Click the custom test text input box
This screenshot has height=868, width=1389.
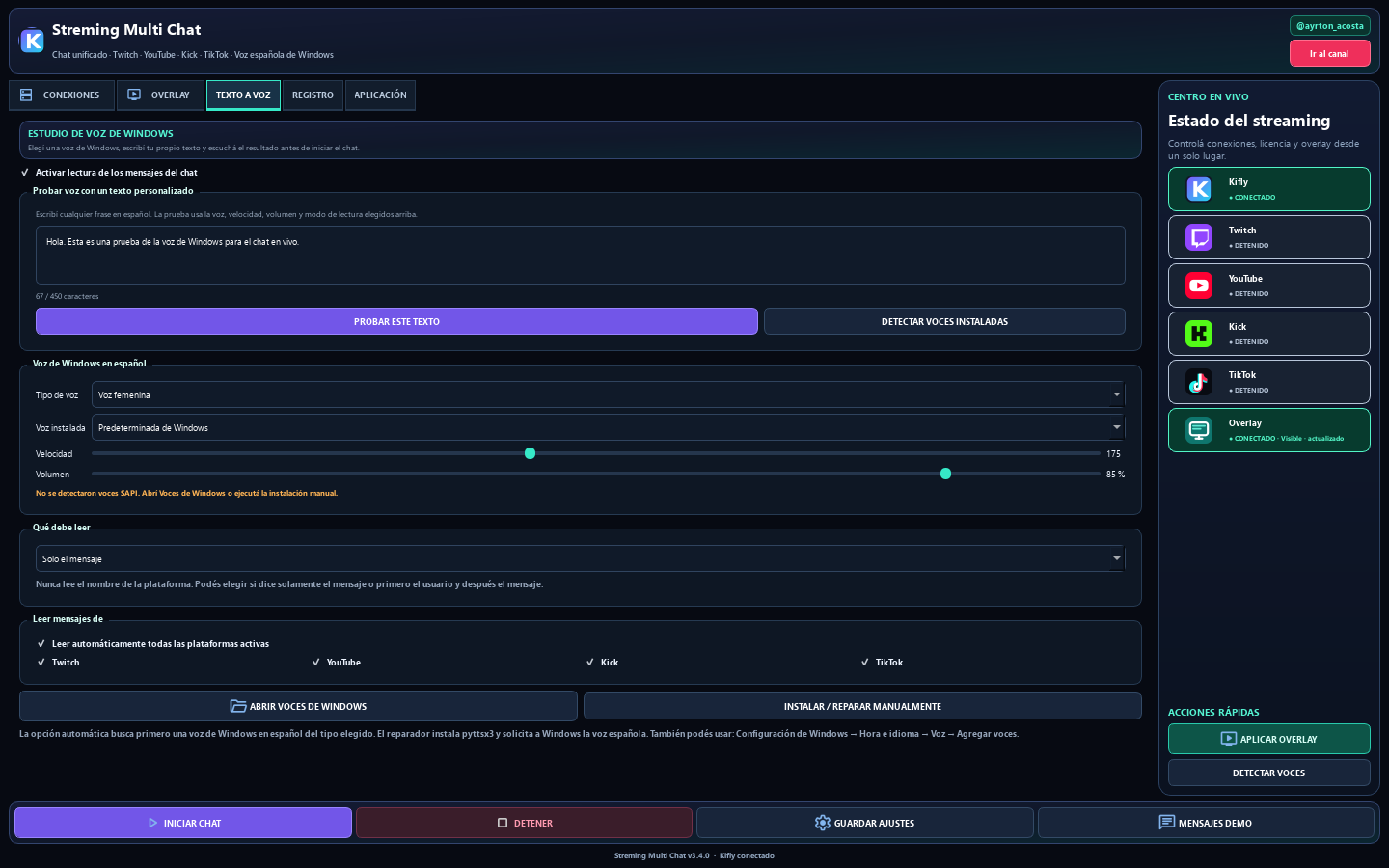(581, 256)
